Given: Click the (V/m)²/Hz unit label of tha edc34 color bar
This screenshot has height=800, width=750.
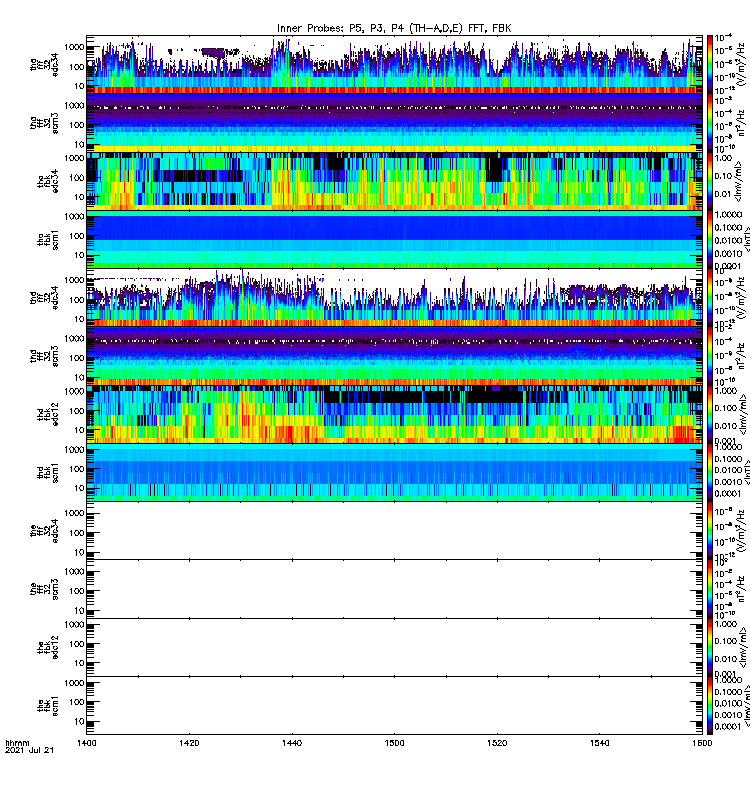Looking at the screenshot, I should click(742, 65).
